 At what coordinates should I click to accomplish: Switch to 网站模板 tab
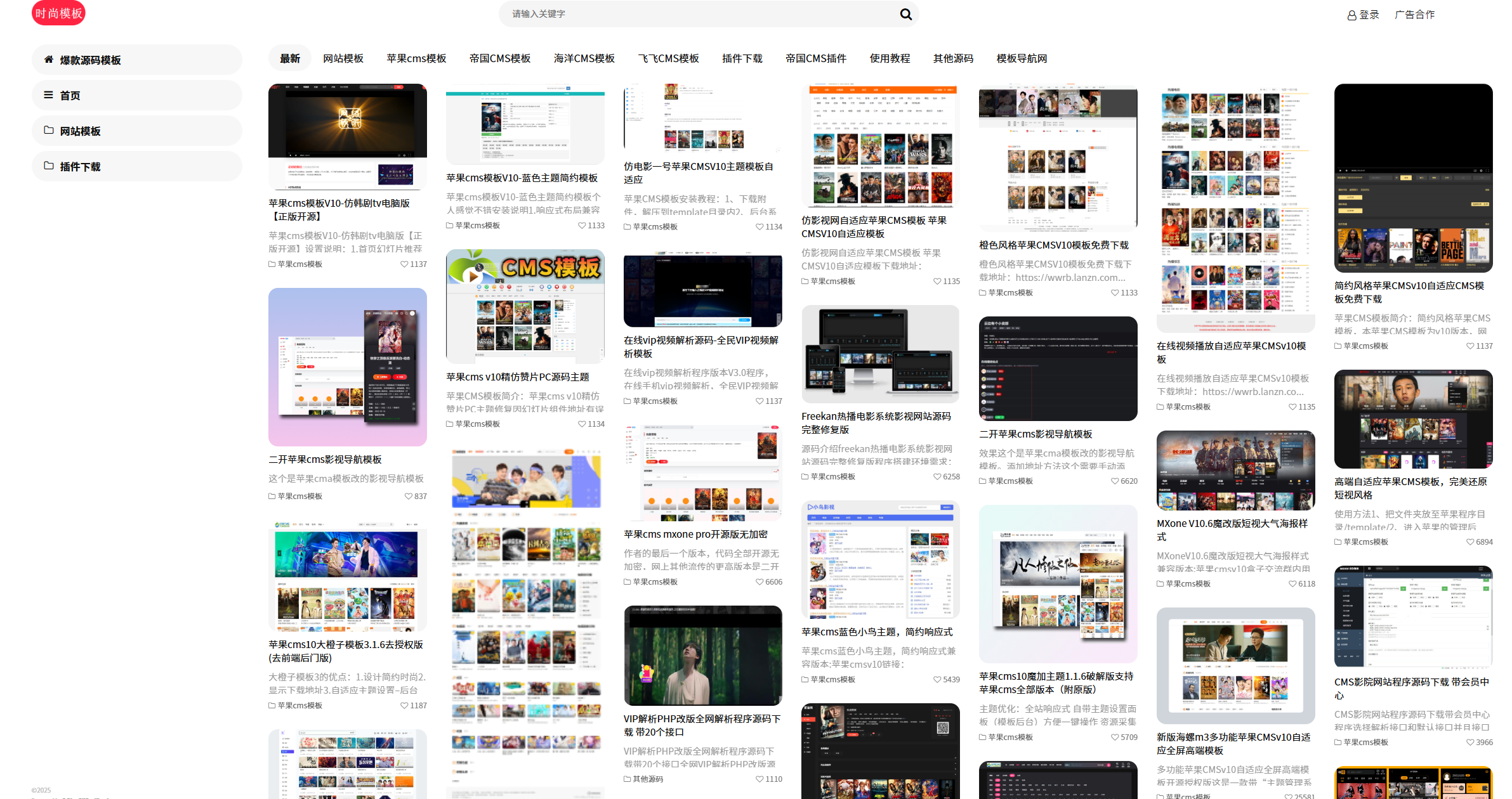[x=343, y=58]
